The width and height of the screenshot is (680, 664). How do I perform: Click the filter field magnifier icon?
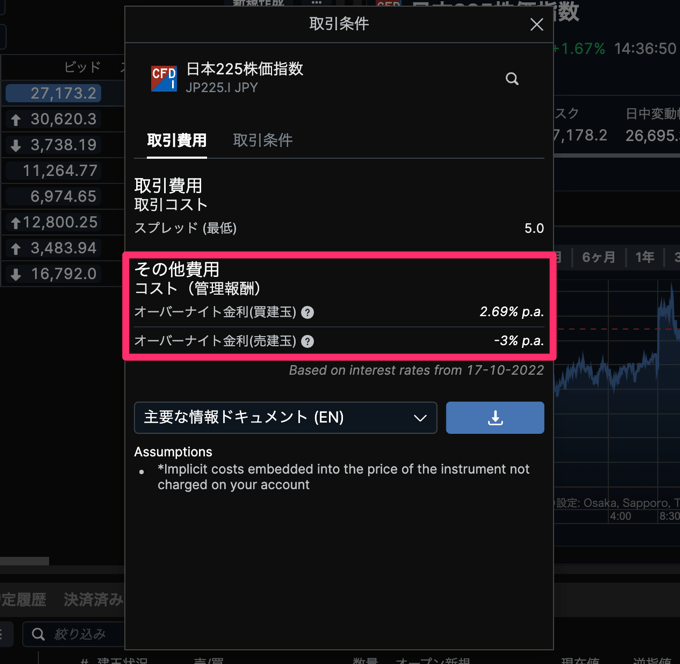(x=38, y=634)
